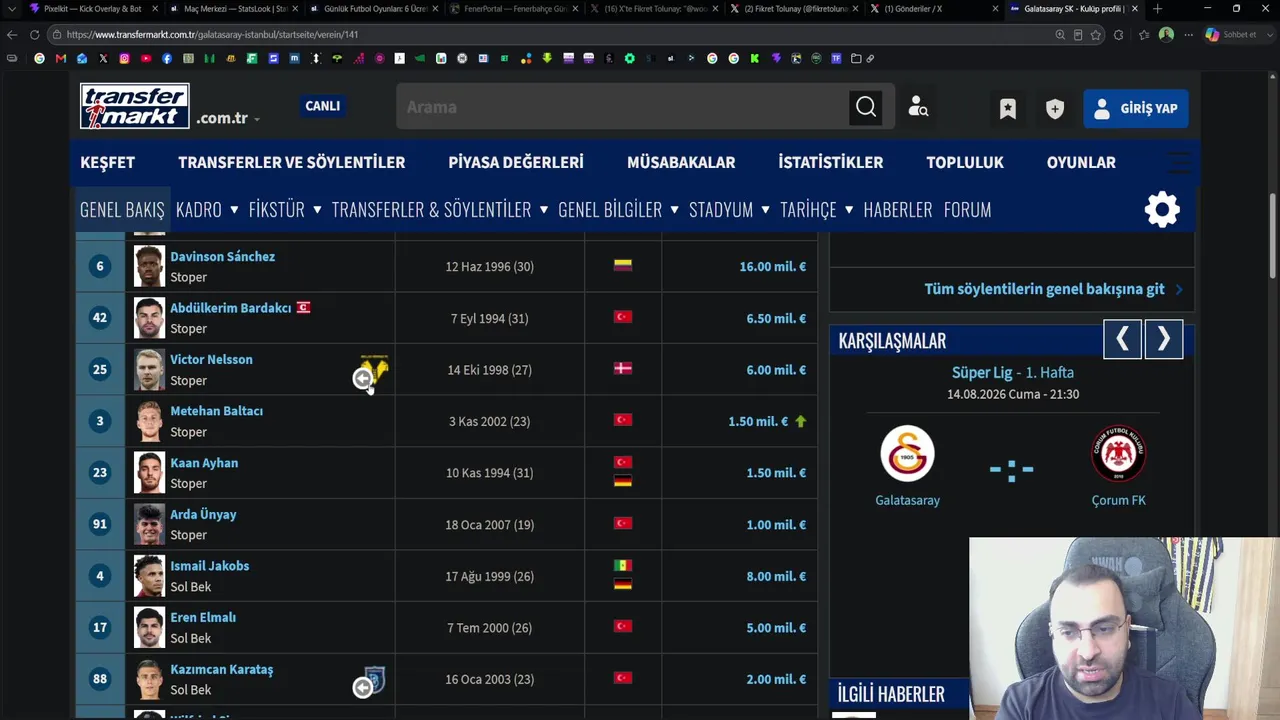The height and width of the screenshot is (720, 1280).
Task: Open the KEŞFET menu
Action: (x=107, y=162)
